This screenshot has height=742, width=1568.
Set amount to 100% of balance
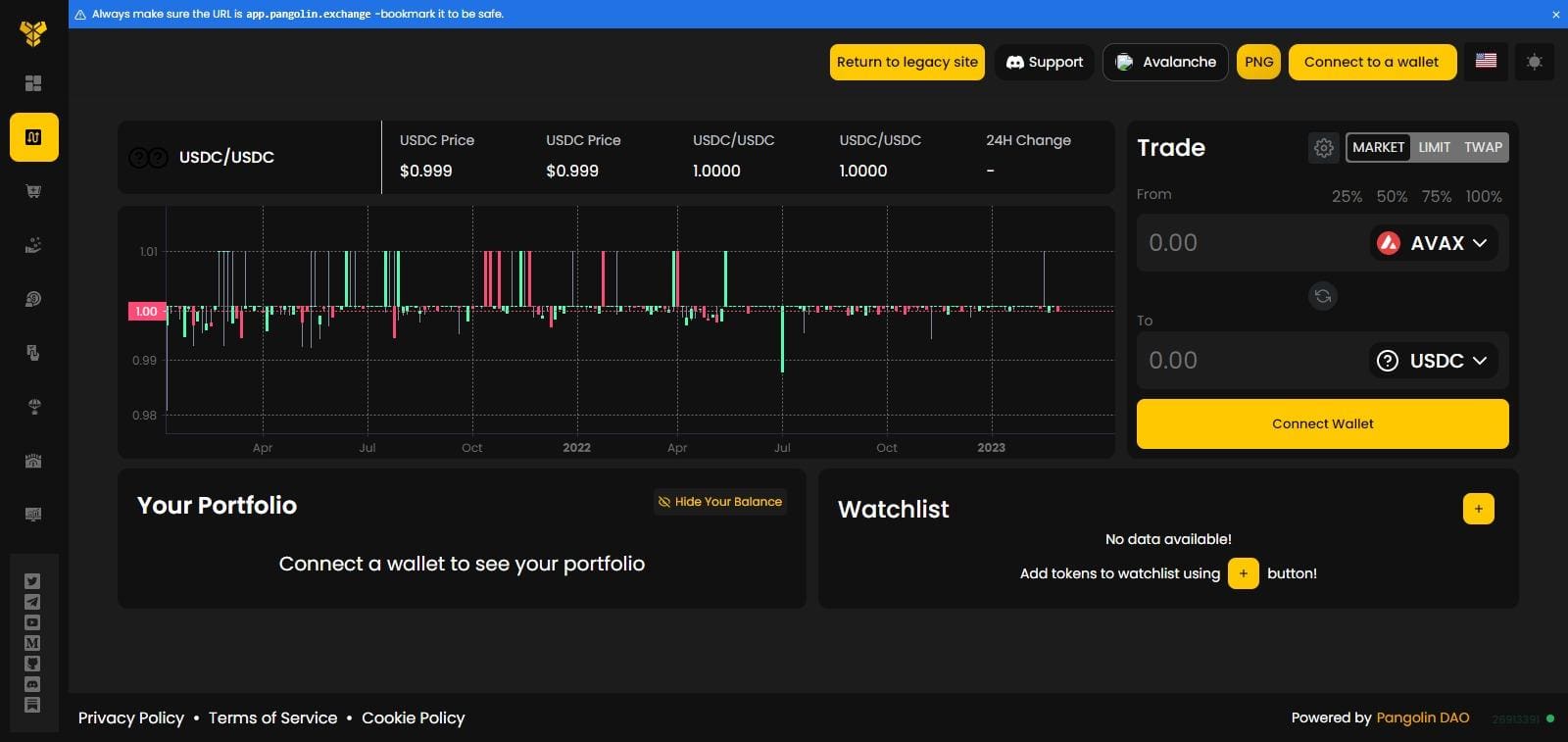[1484, 196]
